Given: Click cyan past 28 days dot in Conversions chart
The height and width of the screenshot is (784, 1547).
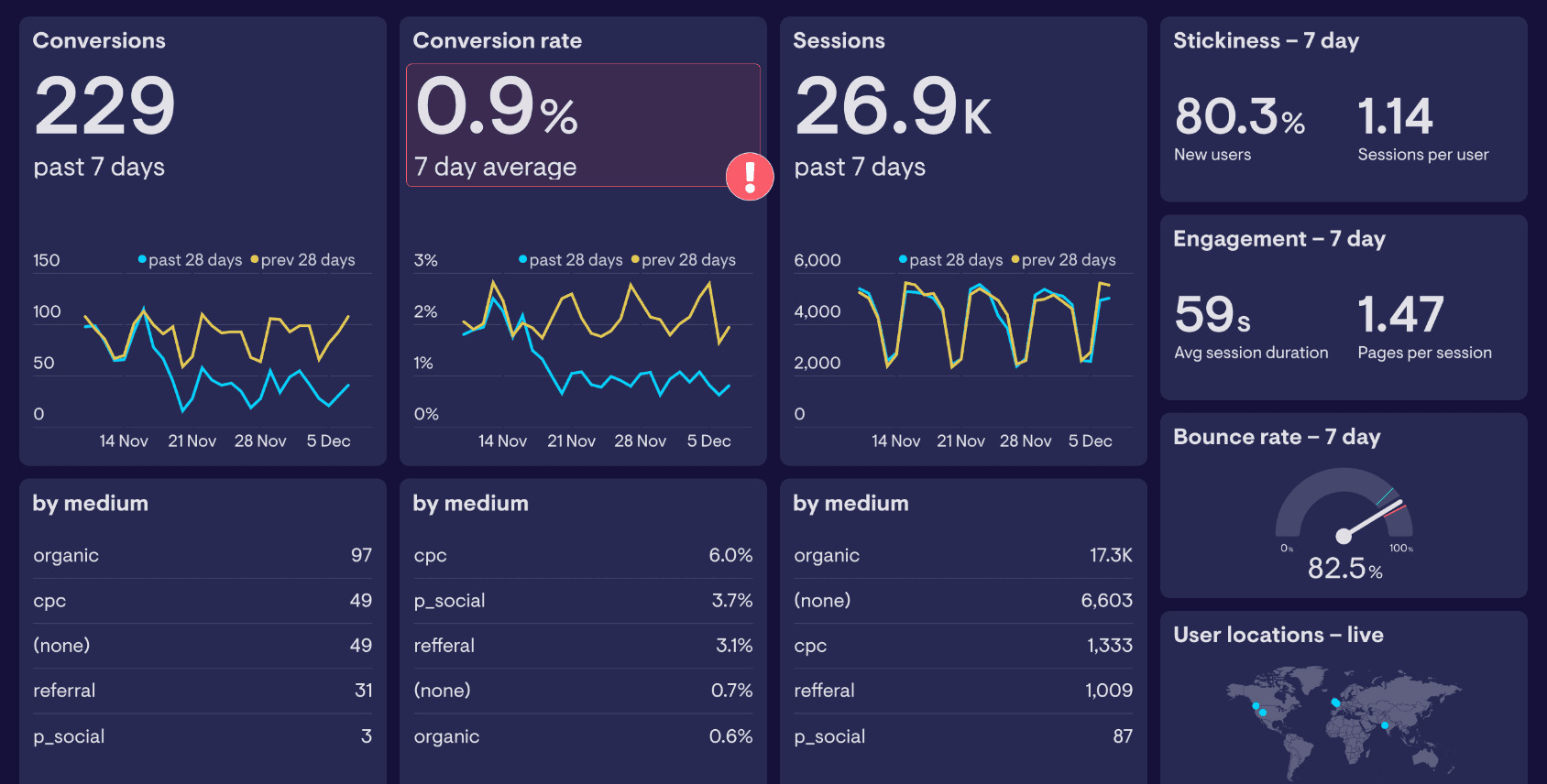Looking at the screenshot, I should pyautogui.click(x=142, y=259).
